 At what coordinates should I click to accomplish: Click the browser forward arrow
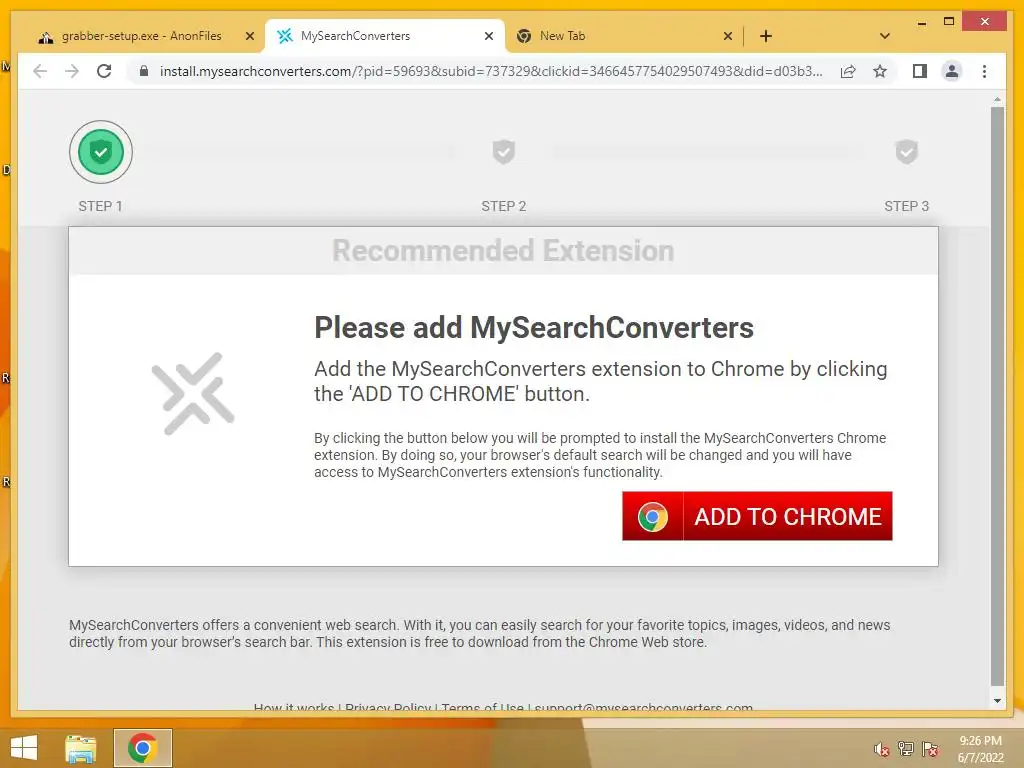pyautogui.click(x=72, y=71)
